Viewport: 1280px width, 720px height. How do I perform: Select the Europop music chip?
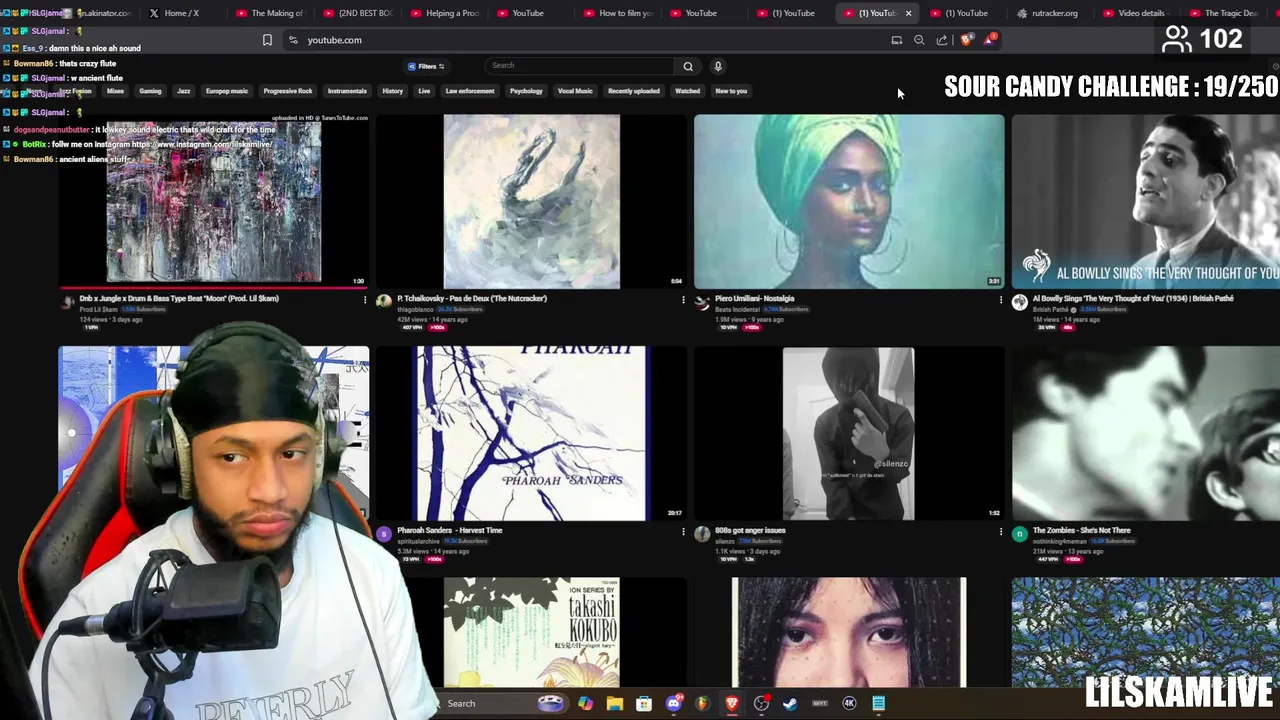coord(227,91)
